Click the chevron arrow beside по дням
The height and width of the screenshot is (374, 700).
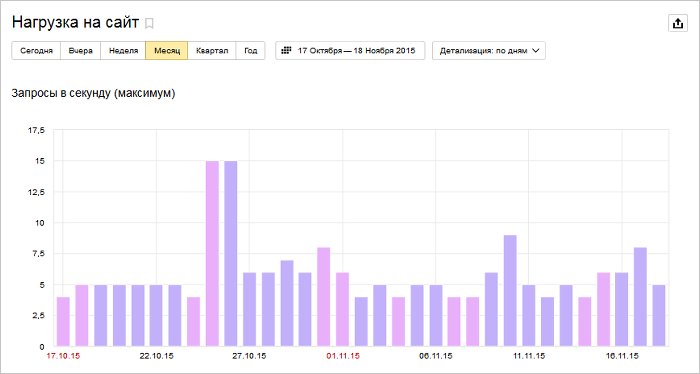(x=536, y=50)
